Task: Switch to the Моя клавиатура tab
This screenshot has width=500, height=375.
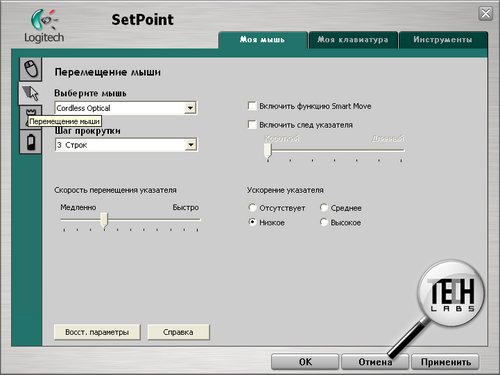Action: coord(353,40)
